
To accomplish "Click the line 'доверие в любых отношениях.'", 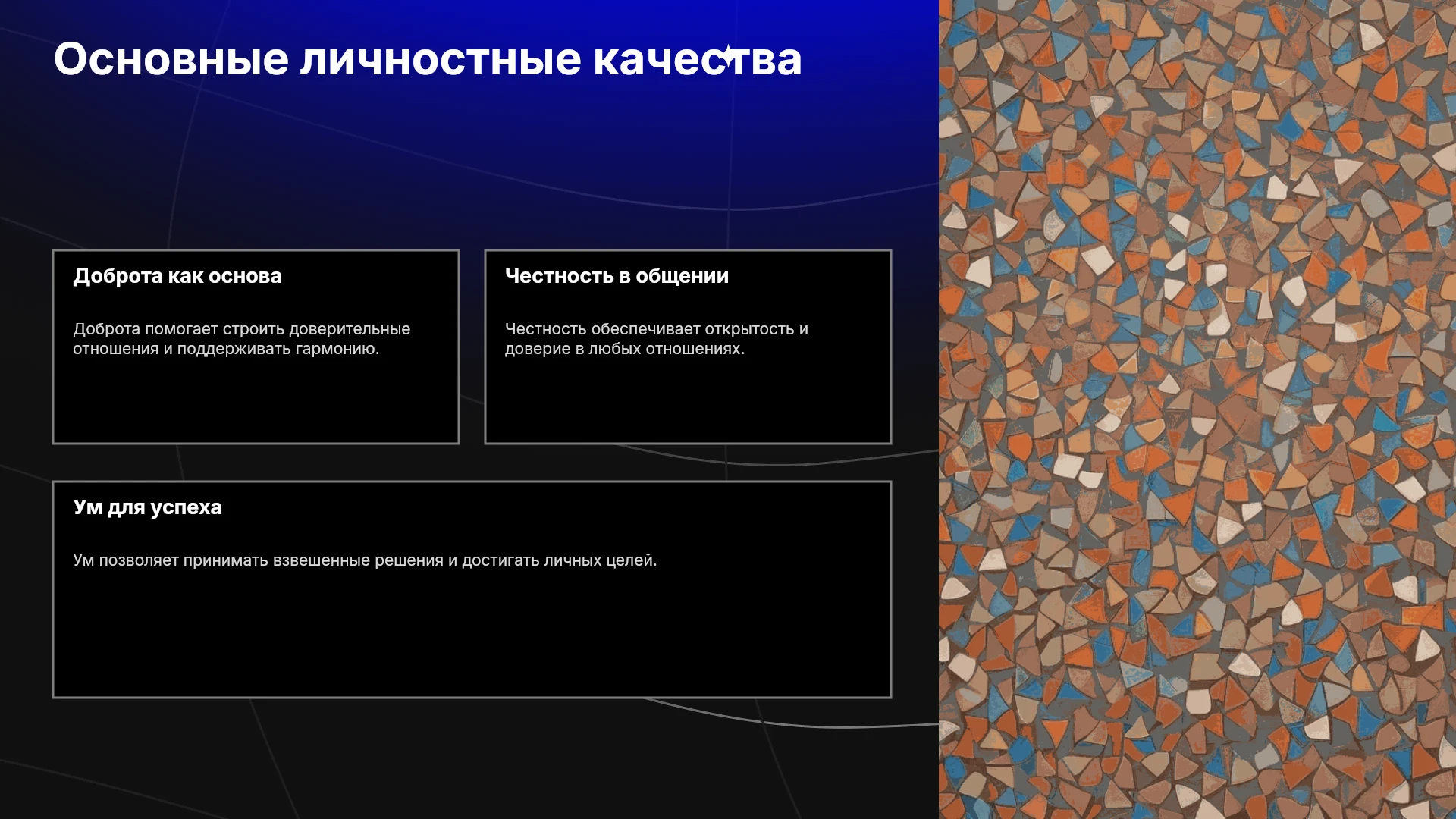I will click(x=625, y=349).
